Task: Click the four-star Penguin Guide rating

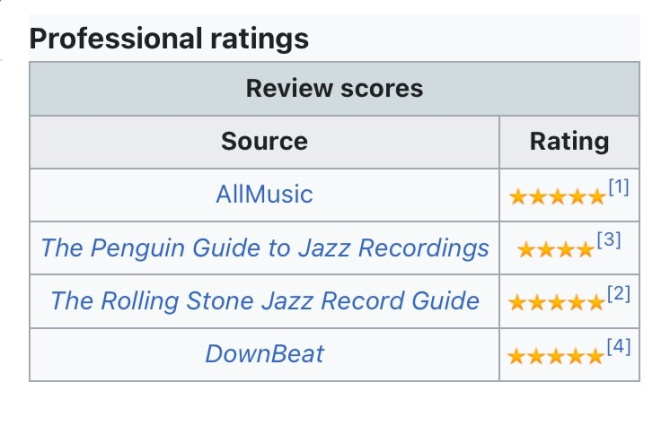Action: [x=555, y=250]
